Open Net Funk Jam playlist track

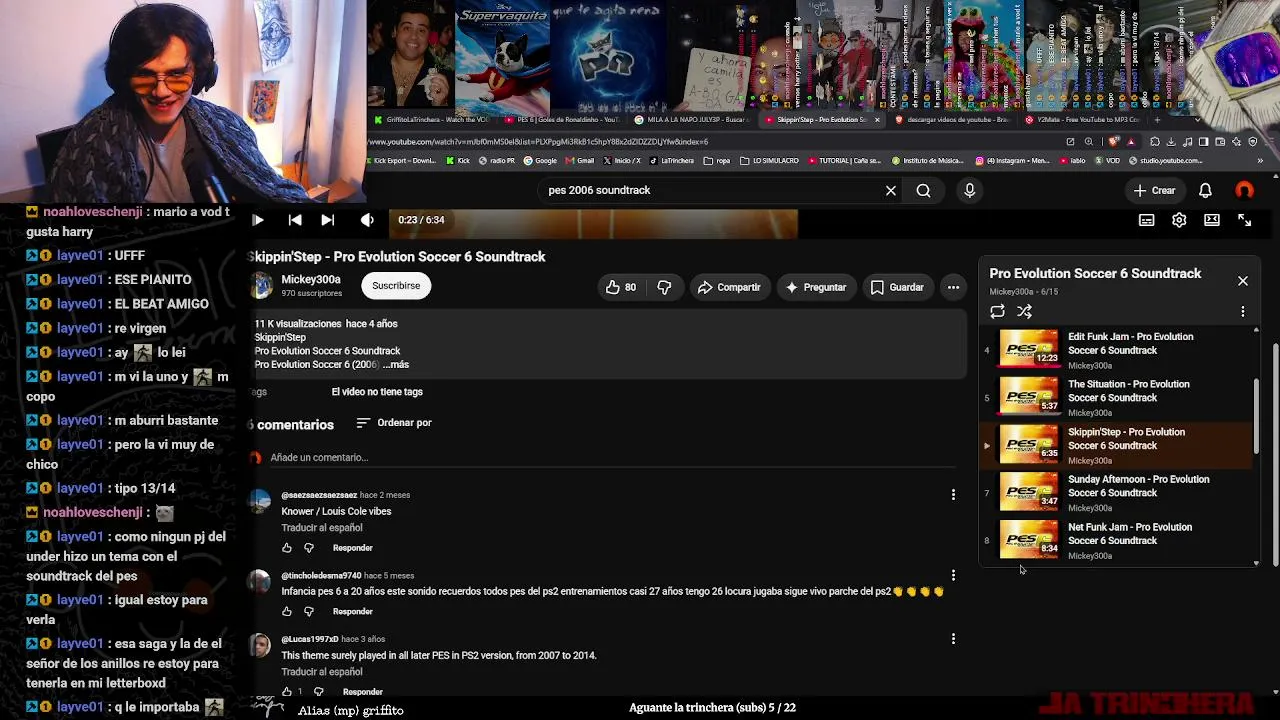coord(1116,540)
